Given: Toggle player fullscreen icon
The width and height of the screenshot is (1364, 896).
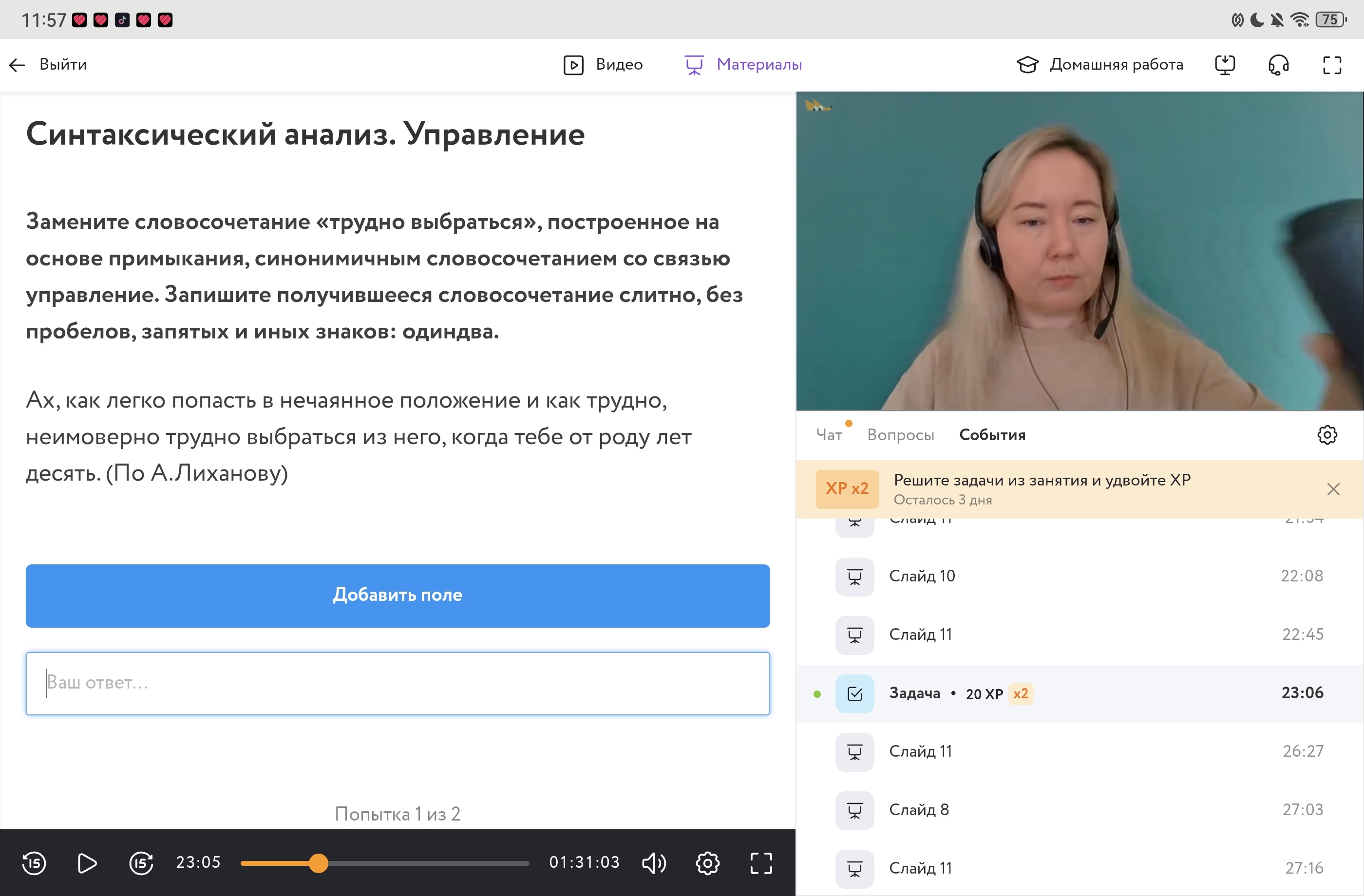Looking at the screenshot, I should pyautogui.click(x=761, y=863).
